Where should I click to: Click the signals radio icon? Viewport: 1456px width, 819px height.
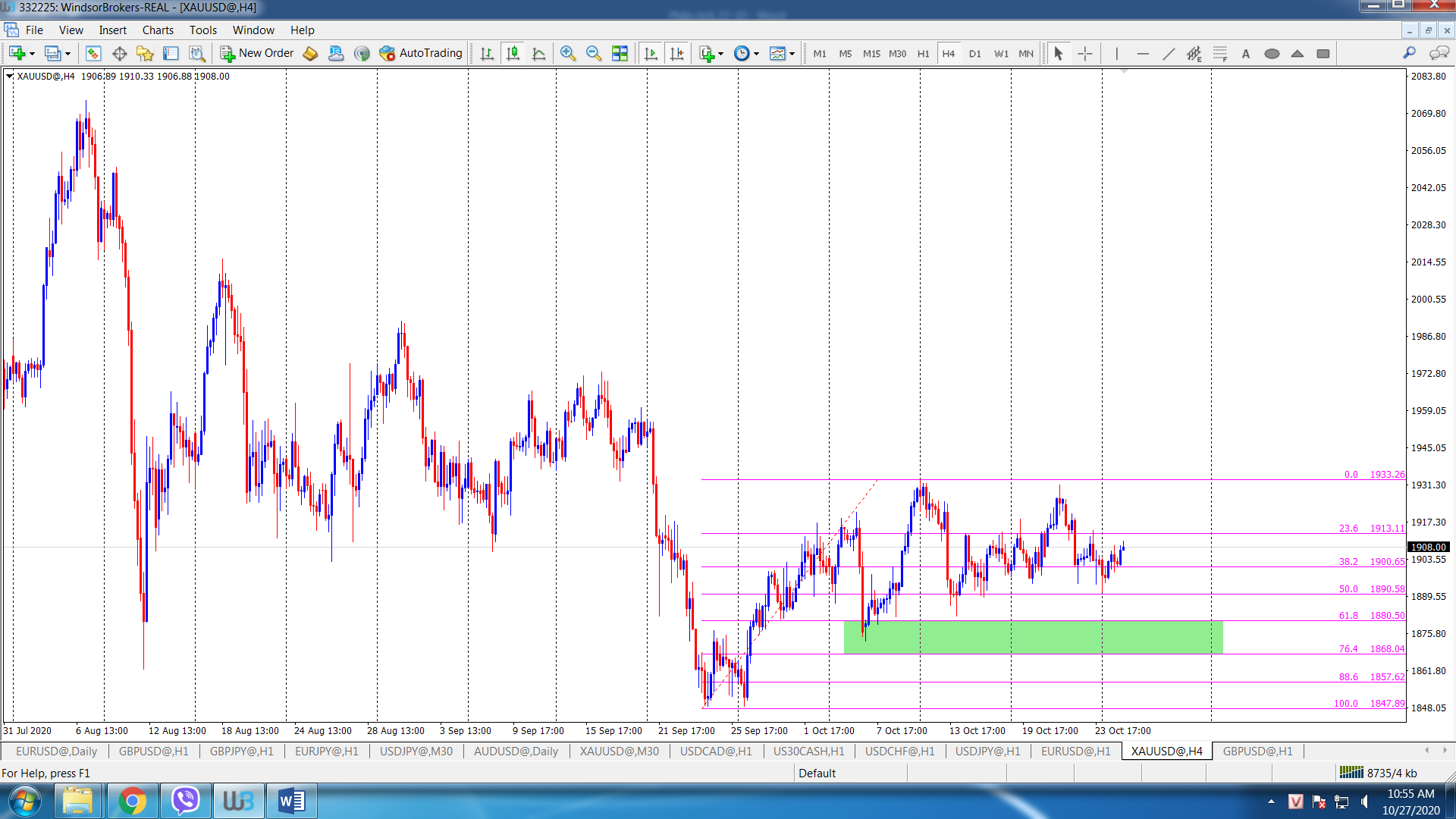(x=362, y=53)
